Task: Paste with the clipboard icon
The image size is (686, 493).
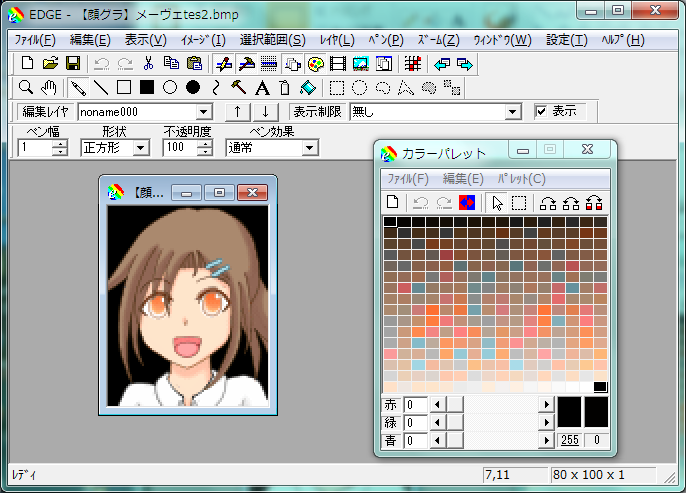Action: [194, 64]
